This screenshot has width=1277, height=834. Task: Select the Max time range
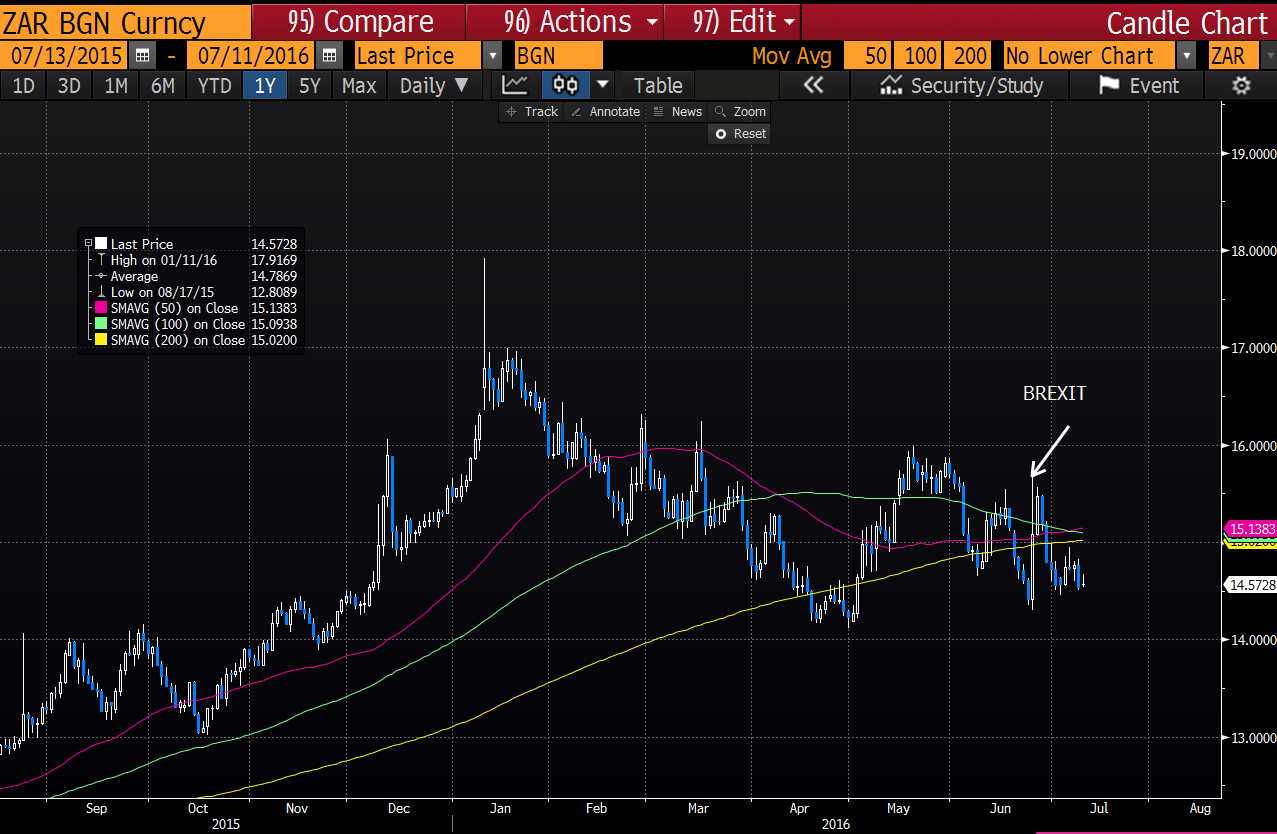pyautogui.click(x=359, y=86)
